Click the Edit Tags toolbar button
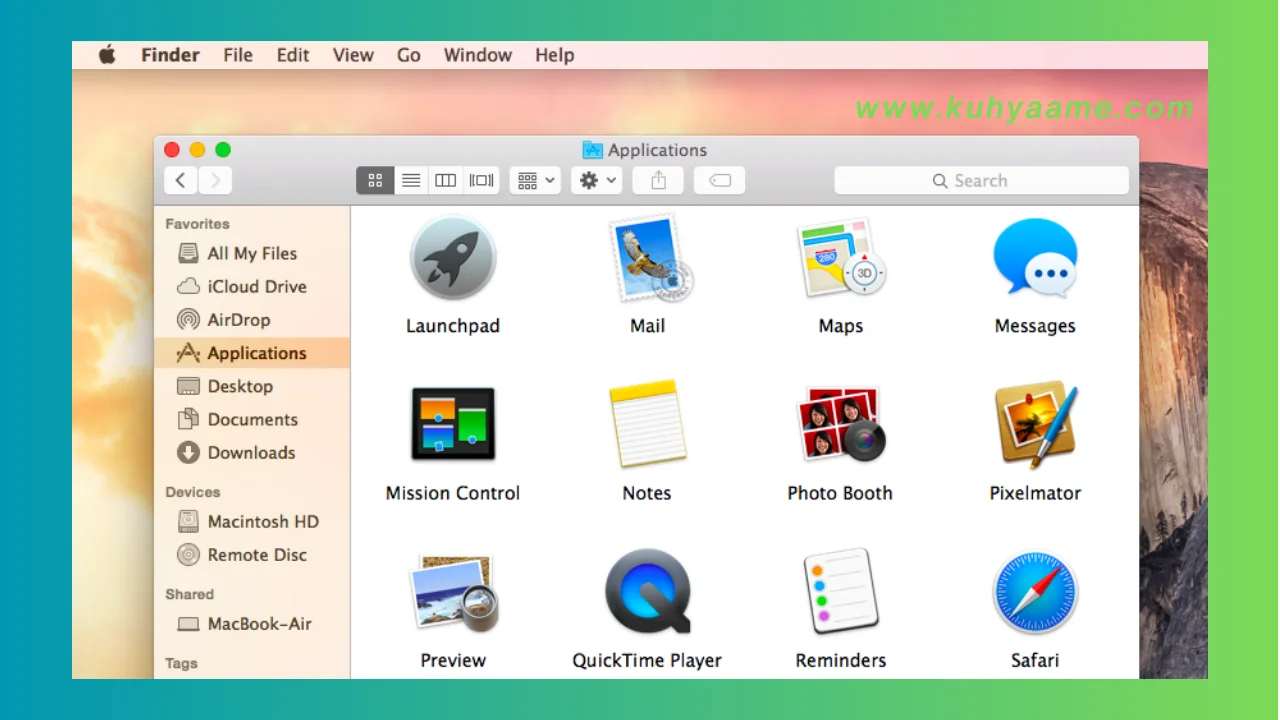Image resolution: width=1280 pixels, height=720 pixels. click(720, 180)
